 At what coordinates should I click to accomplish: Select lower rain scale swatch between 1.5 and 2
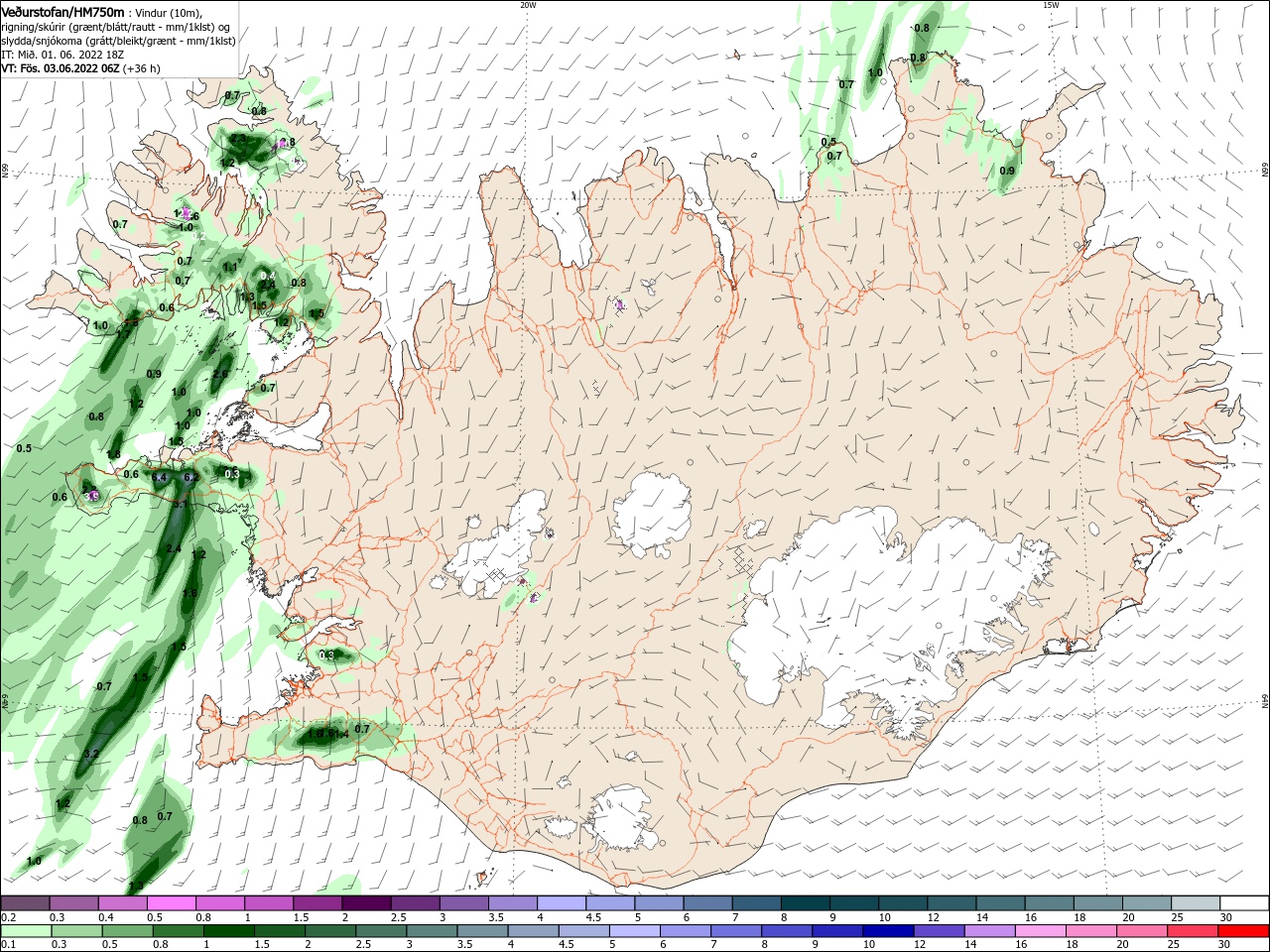[x=279, y=931]
